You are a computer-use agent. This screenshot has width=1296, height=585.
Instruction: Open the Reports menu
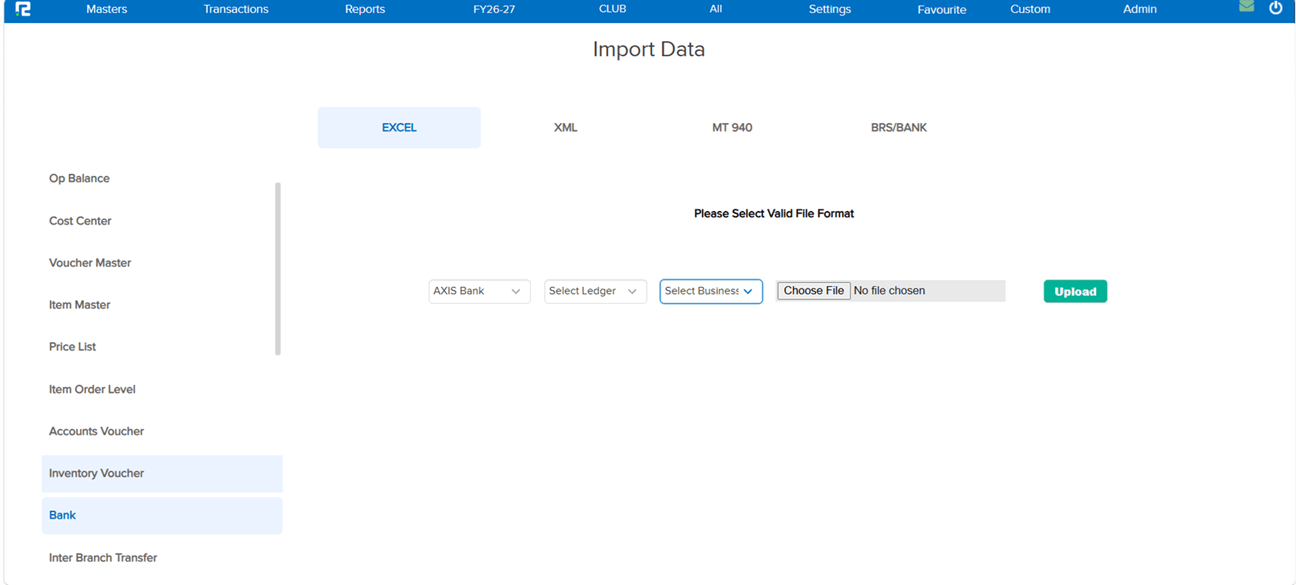click(365, 9)
